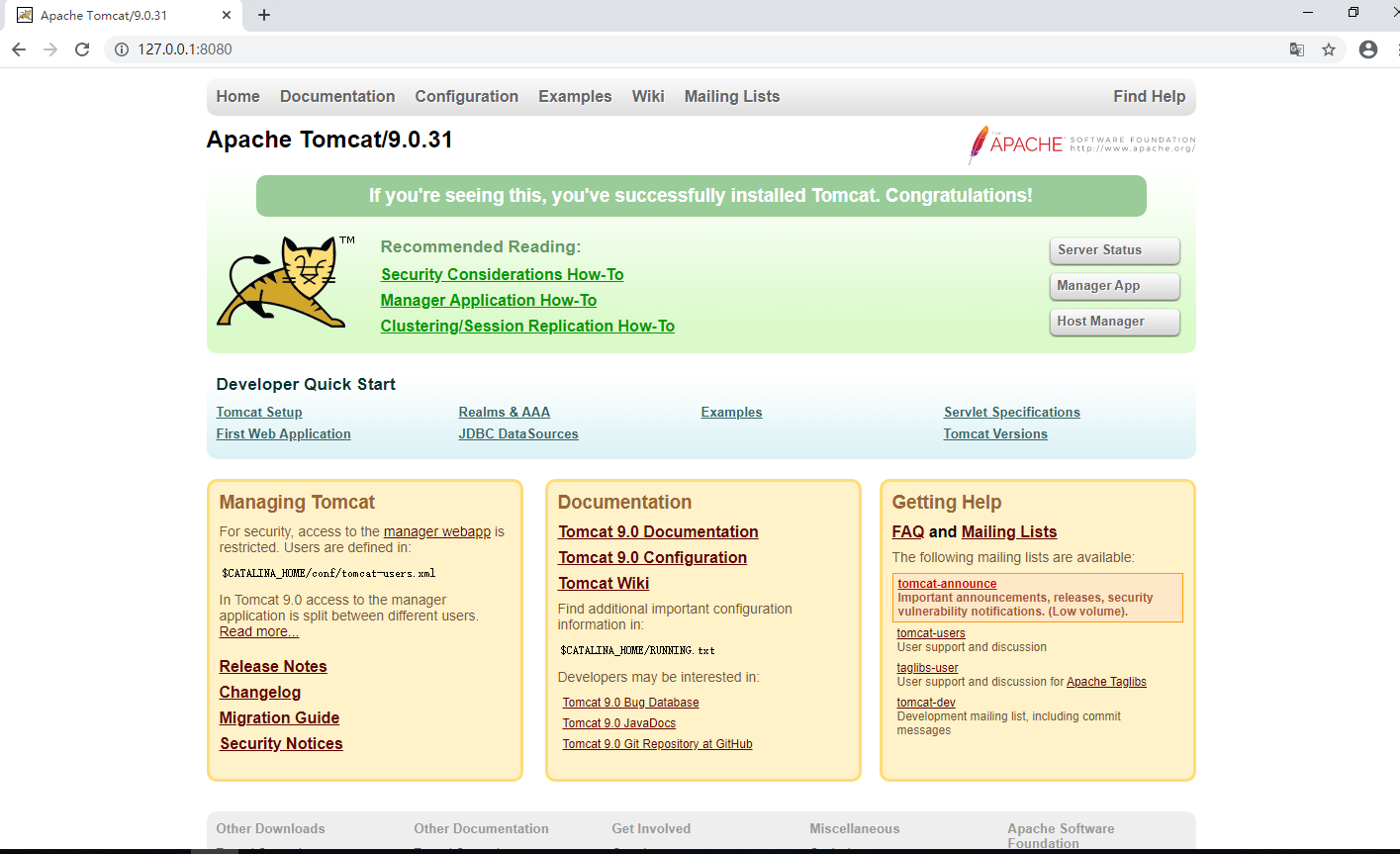The height and width of the screenshot is (854, 1400).
Task: Click the Release Notes link
Action: (x=272, y=666)
